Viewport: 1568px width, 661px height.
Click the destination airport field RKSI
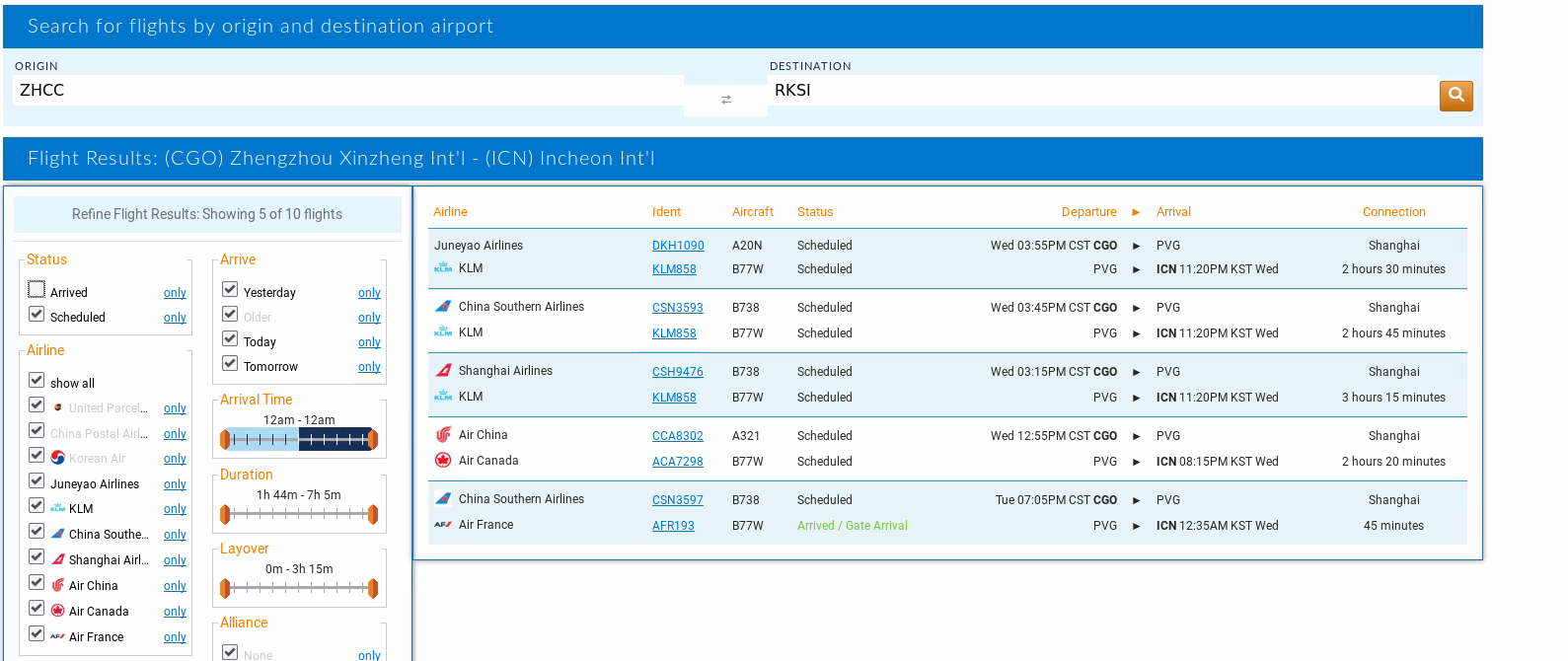[x=1102, y=90]
